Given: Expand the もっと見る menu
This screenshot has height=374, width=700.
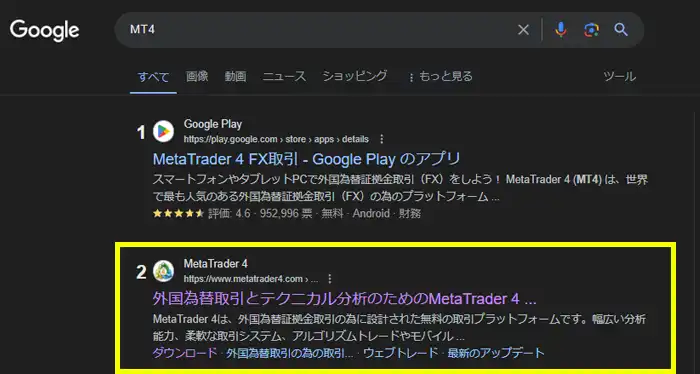Looking at the screenshot, I should tap(441, 77).
